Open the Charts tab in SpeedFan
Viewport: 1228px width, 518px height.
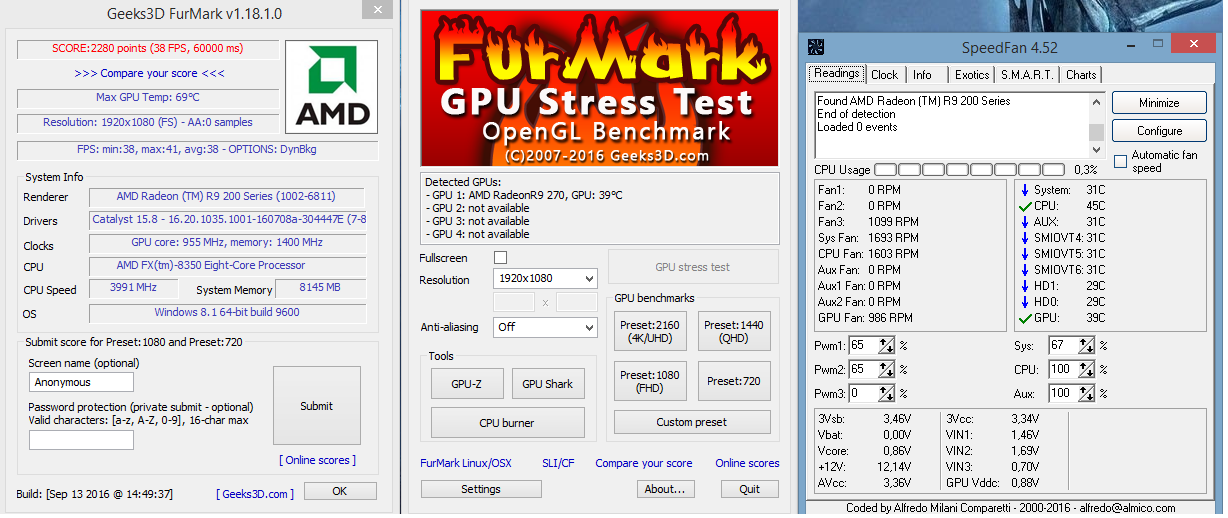(1081, 75)
